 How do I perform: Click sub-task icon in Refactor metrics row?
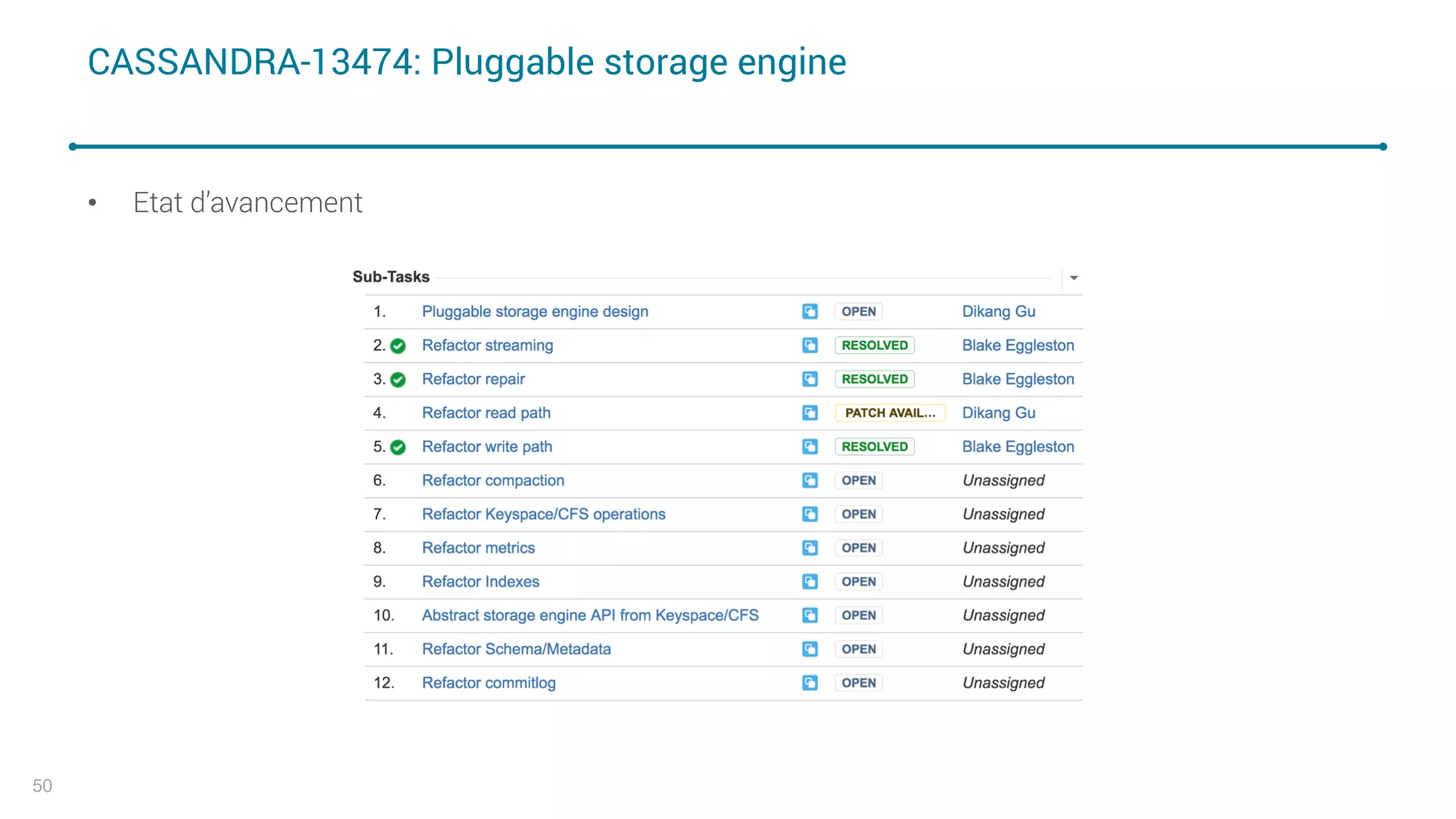pyautogui.click(x=810, y=548)
